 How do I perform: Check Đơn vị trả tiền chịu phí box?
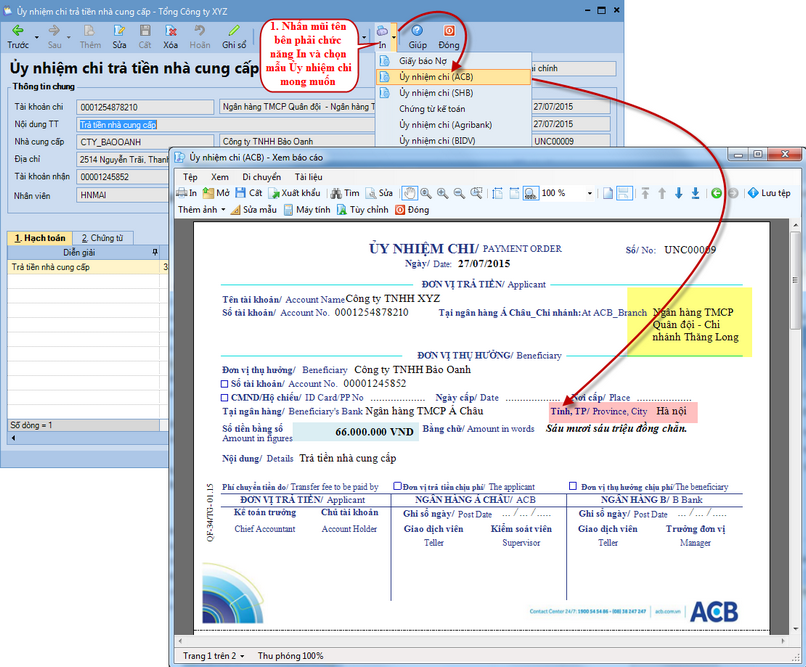[397, 486]
